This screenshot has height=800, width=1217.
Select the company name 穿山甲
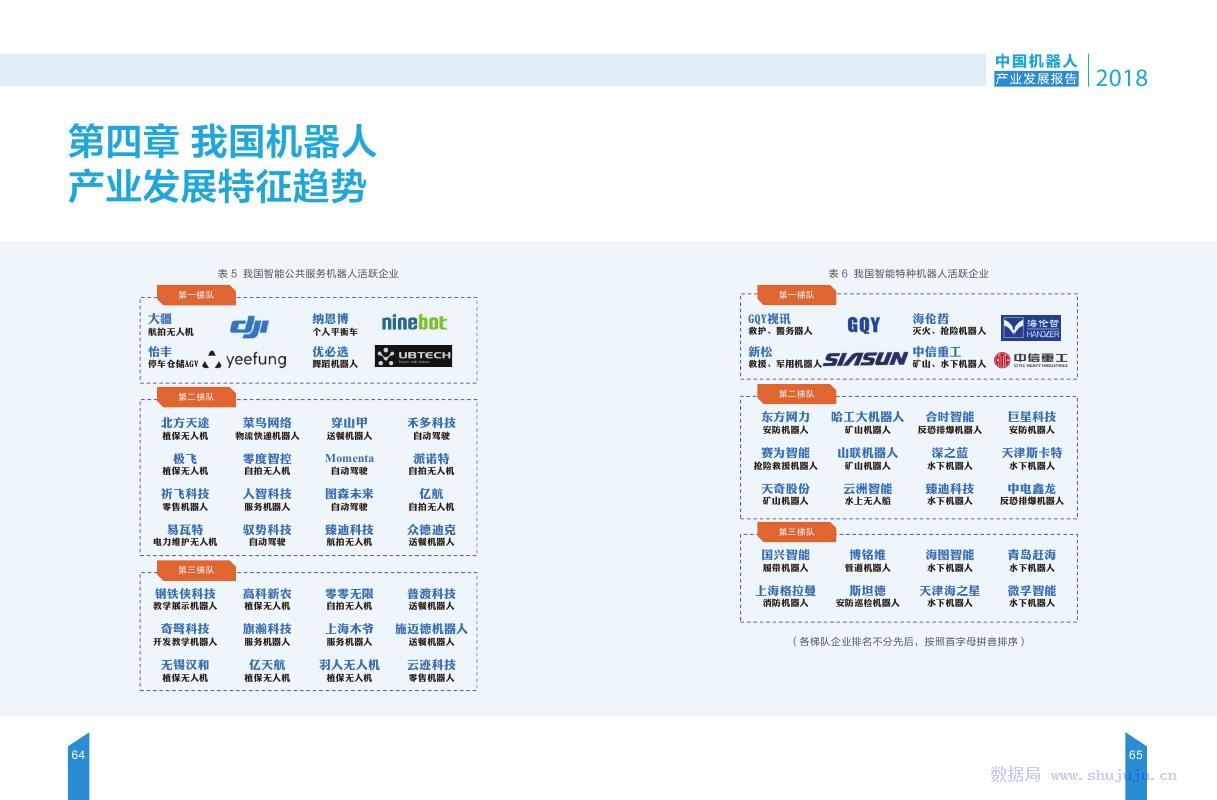pos(349,423)
